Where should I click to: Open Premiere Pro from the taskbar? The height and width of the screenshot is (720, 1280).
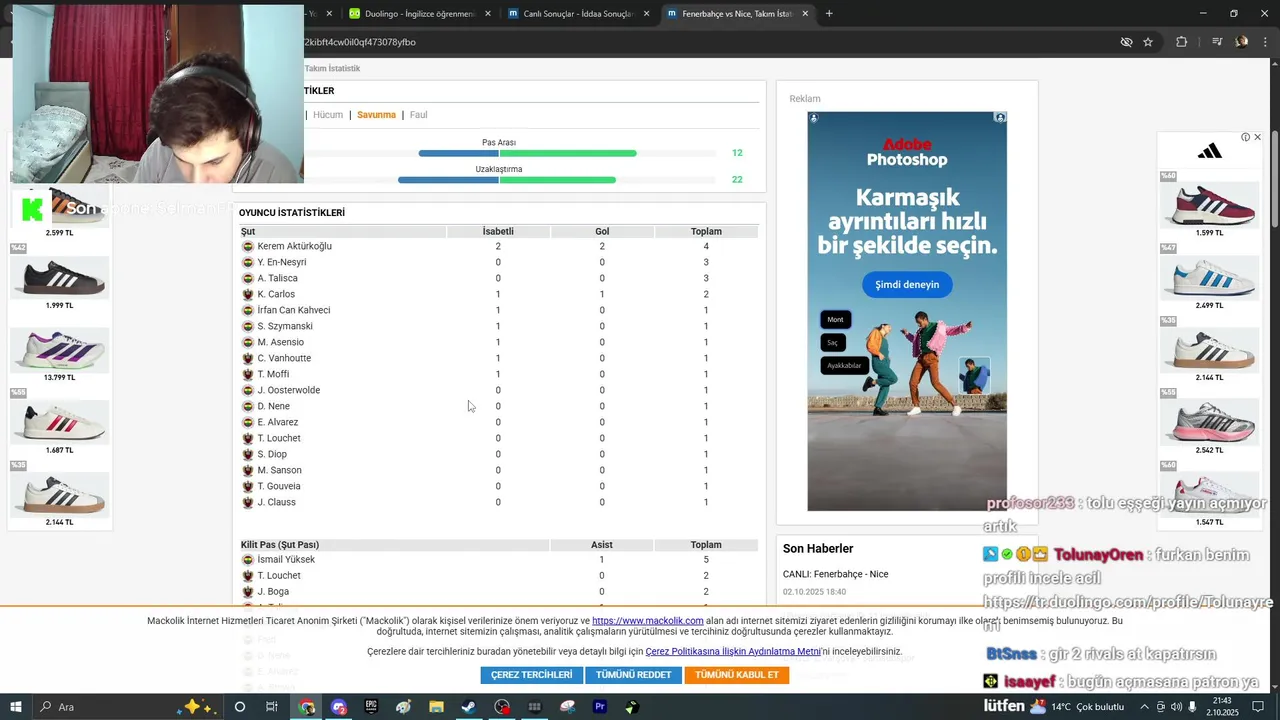(x=600, y=707)
